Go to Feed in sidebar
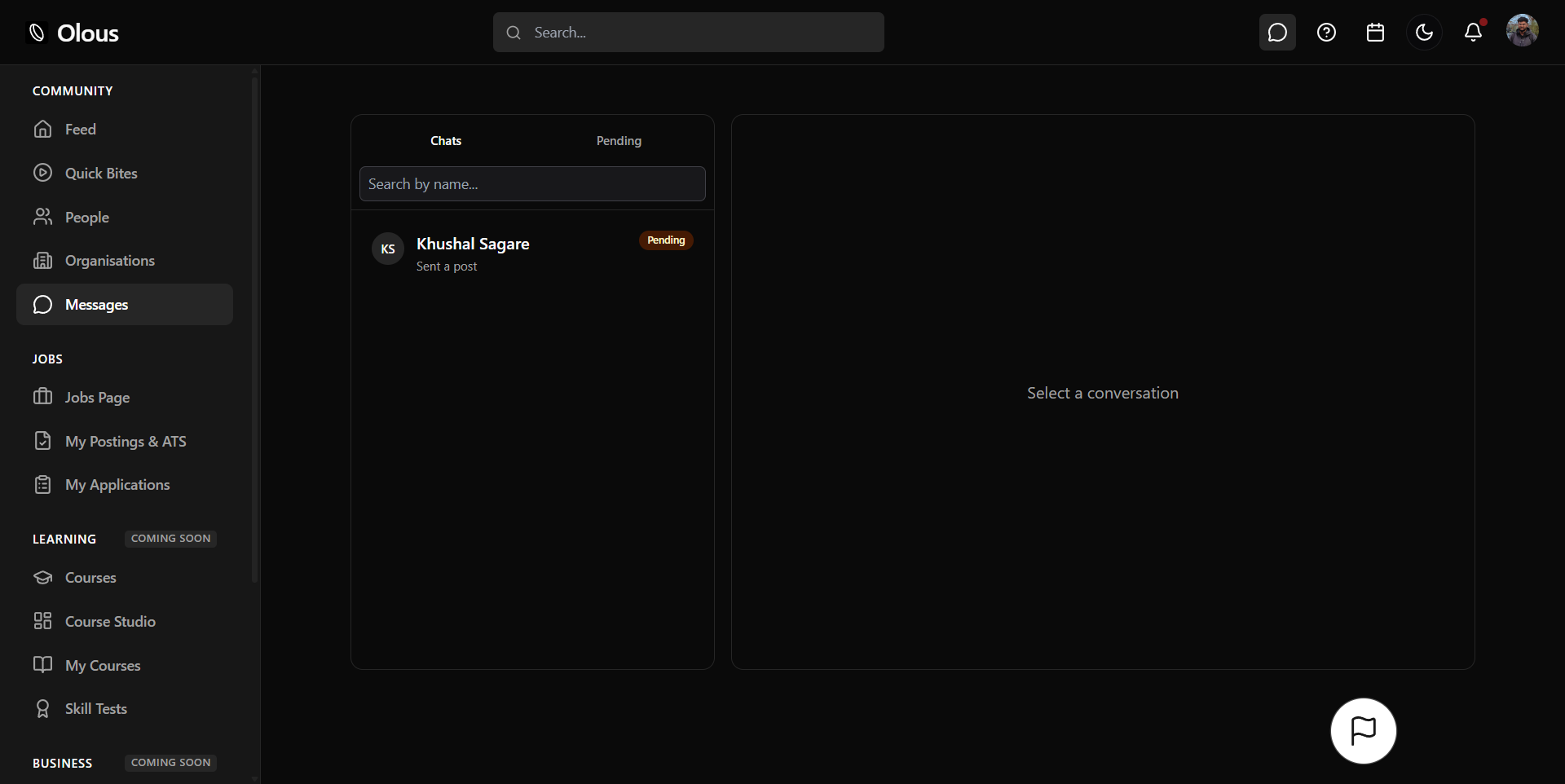The image size is (1565, 784). [x=125, y=130]
